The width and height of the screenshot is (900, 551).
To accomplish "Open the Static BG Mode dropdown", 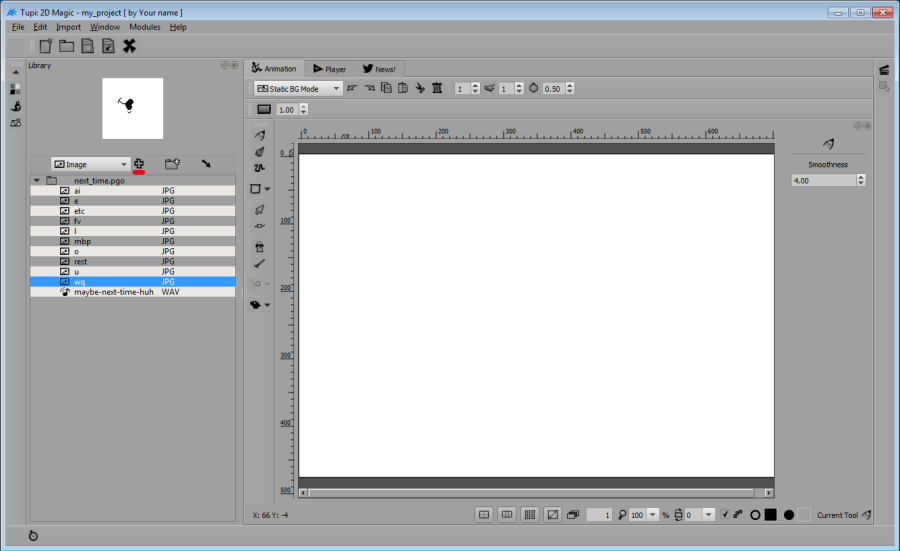I will (297, 88).
